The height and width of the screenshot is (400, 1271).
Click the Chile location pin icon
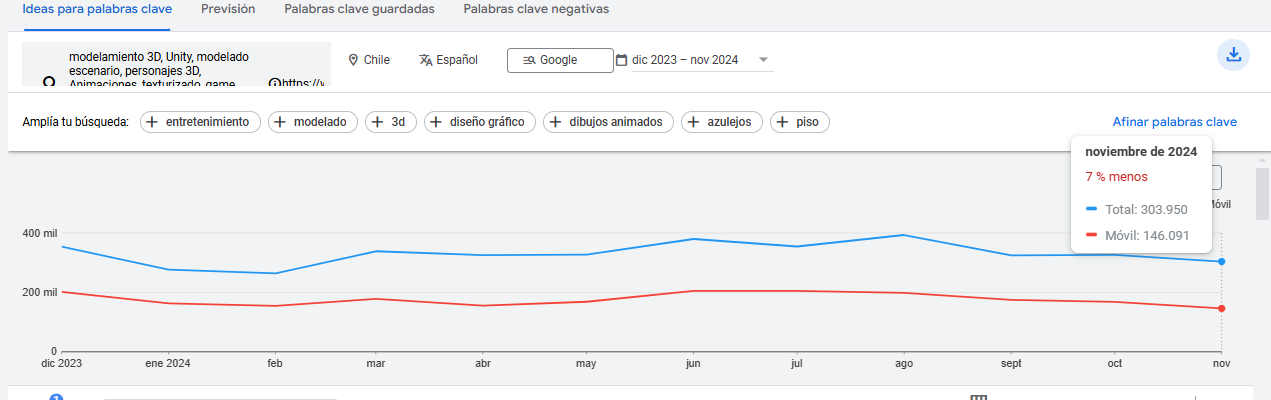[x=353, y=60]
